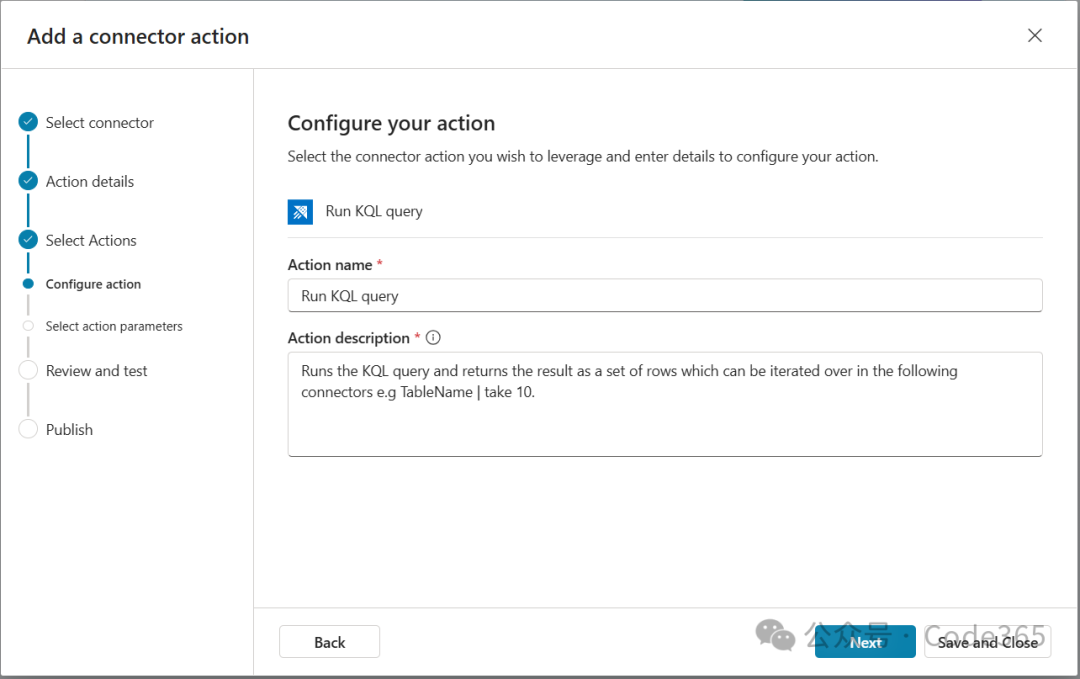Click the Action description info icon
This screenshot has width=1080, height=679.
coord(433,338)
